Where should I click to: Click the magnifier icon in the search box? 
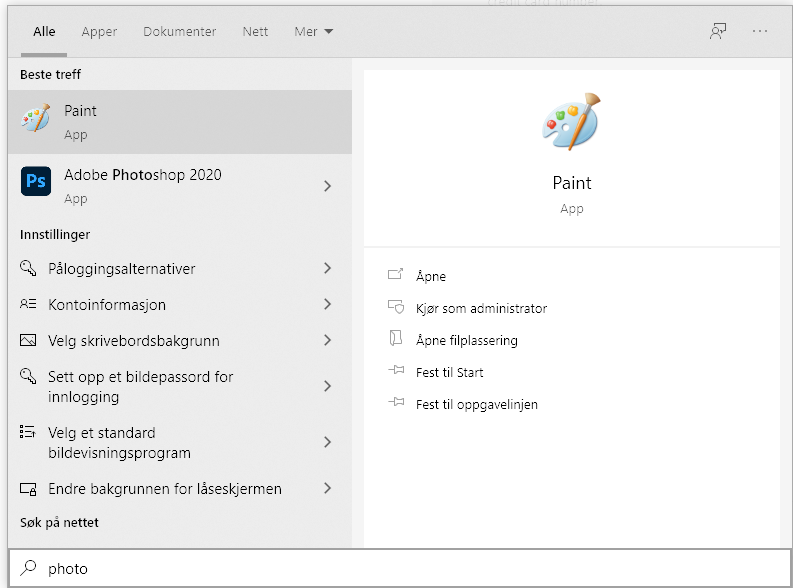pos(28,568)
